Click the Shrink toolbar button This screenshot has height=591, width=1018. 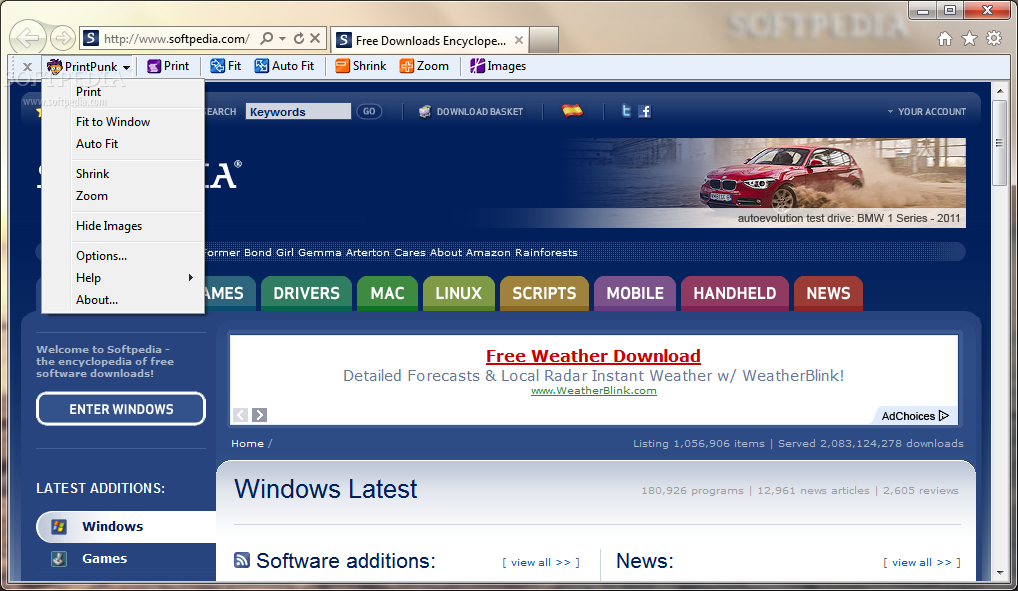(x=360, y=66)
